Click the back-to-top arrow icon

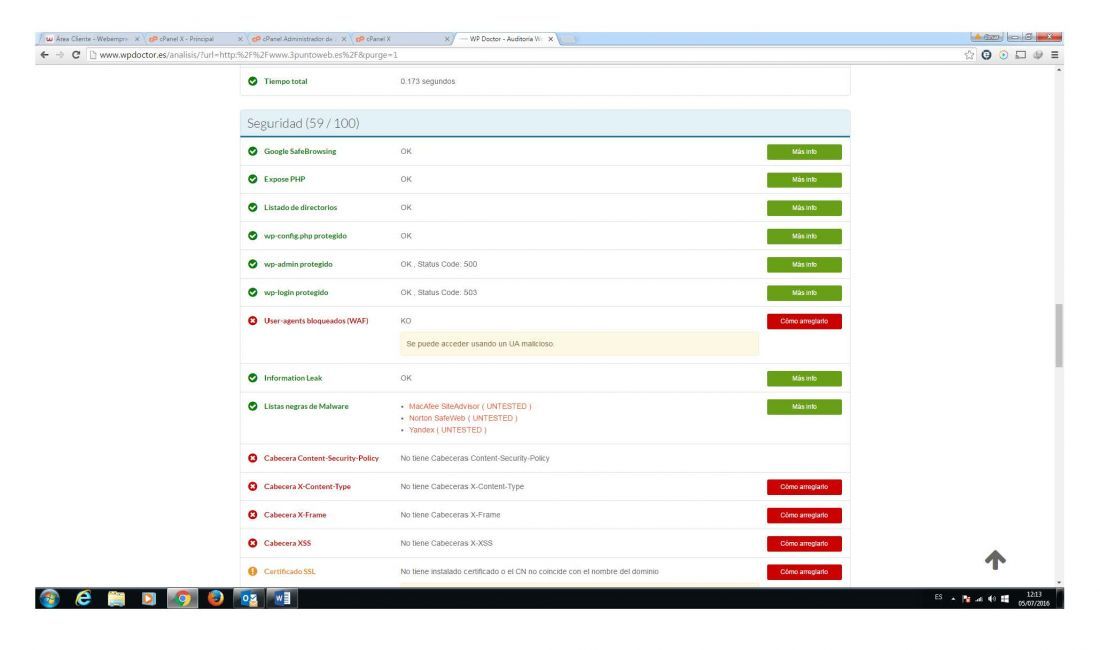tap(995, 560)
